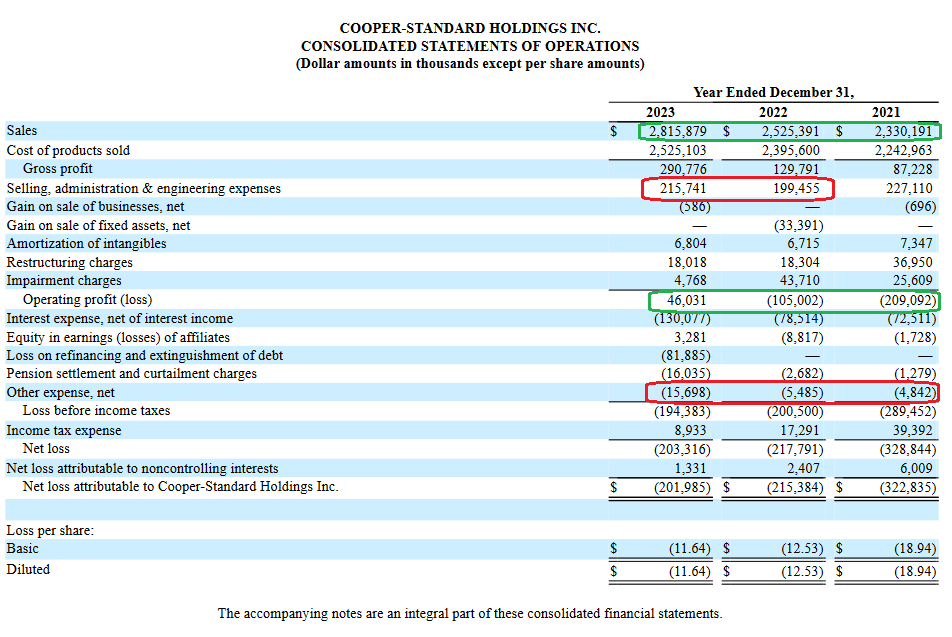Pick 2021 sales value 2,330,191
Viewport: 952px width, 637px height.
(x=903, y=131)
